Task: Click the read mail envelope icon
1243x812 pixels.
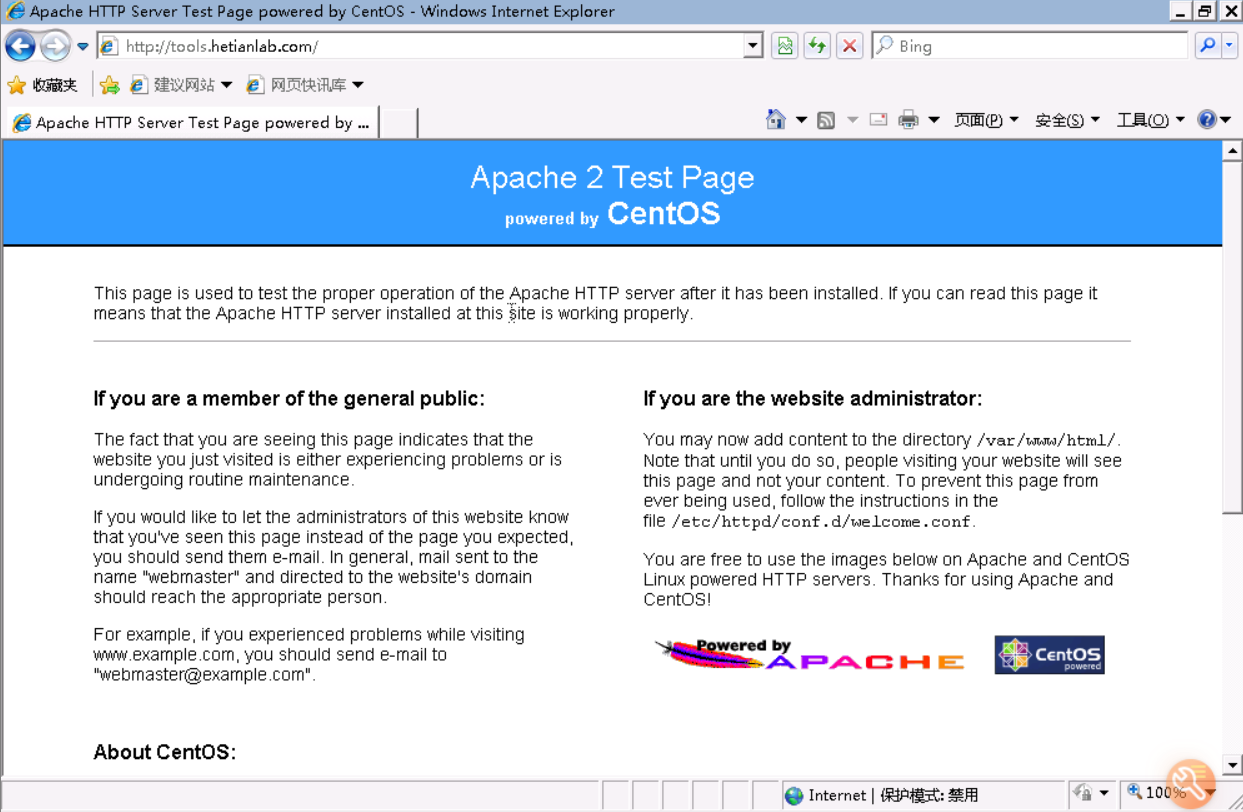Action: [x=878, y=120]
